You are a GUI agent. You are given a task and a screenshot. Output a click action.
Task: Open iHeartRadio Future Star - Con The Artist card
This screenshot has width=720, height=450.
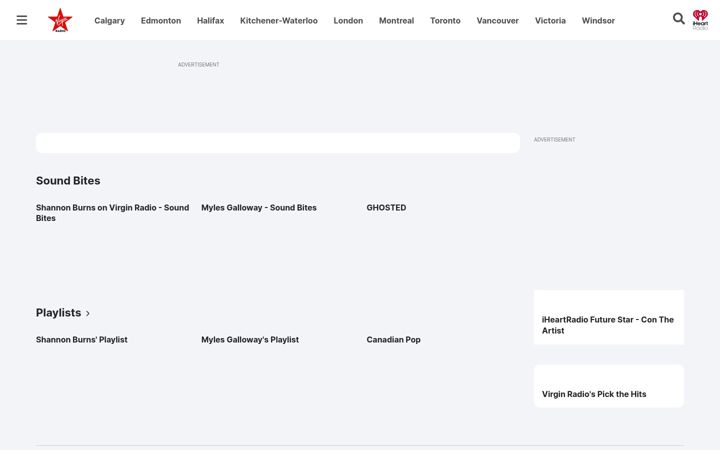tap(609, 317)
